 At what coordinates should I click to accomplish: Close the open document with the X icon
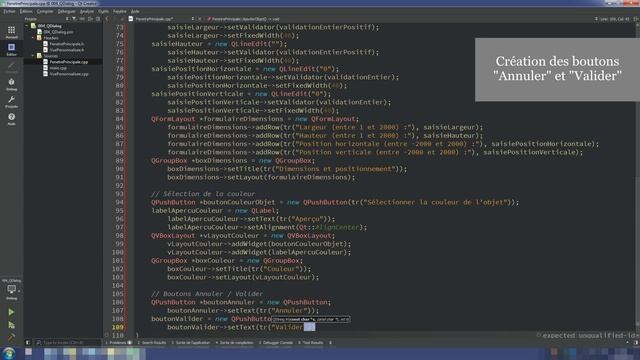pos(200,19)
